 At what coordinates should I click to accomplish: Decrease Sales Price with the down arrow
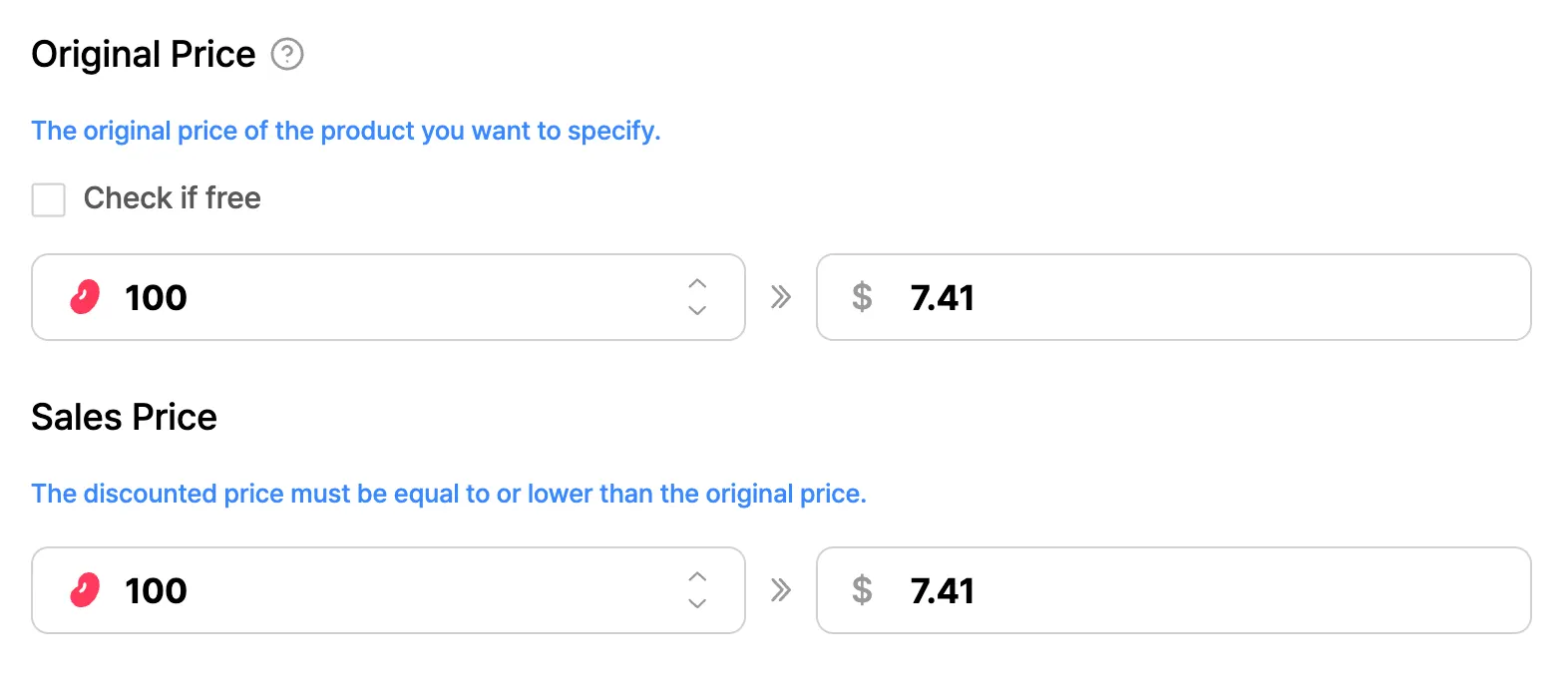point(697,603)
